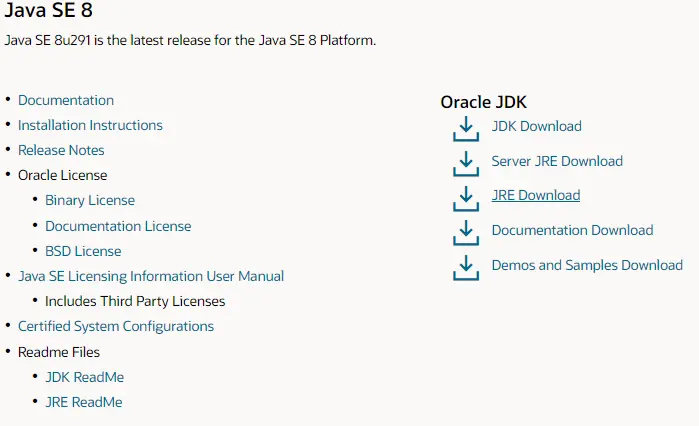The width and height of the screenshot is (699, 426).
Task: Go to Installation Instructions
Action: 90,125
